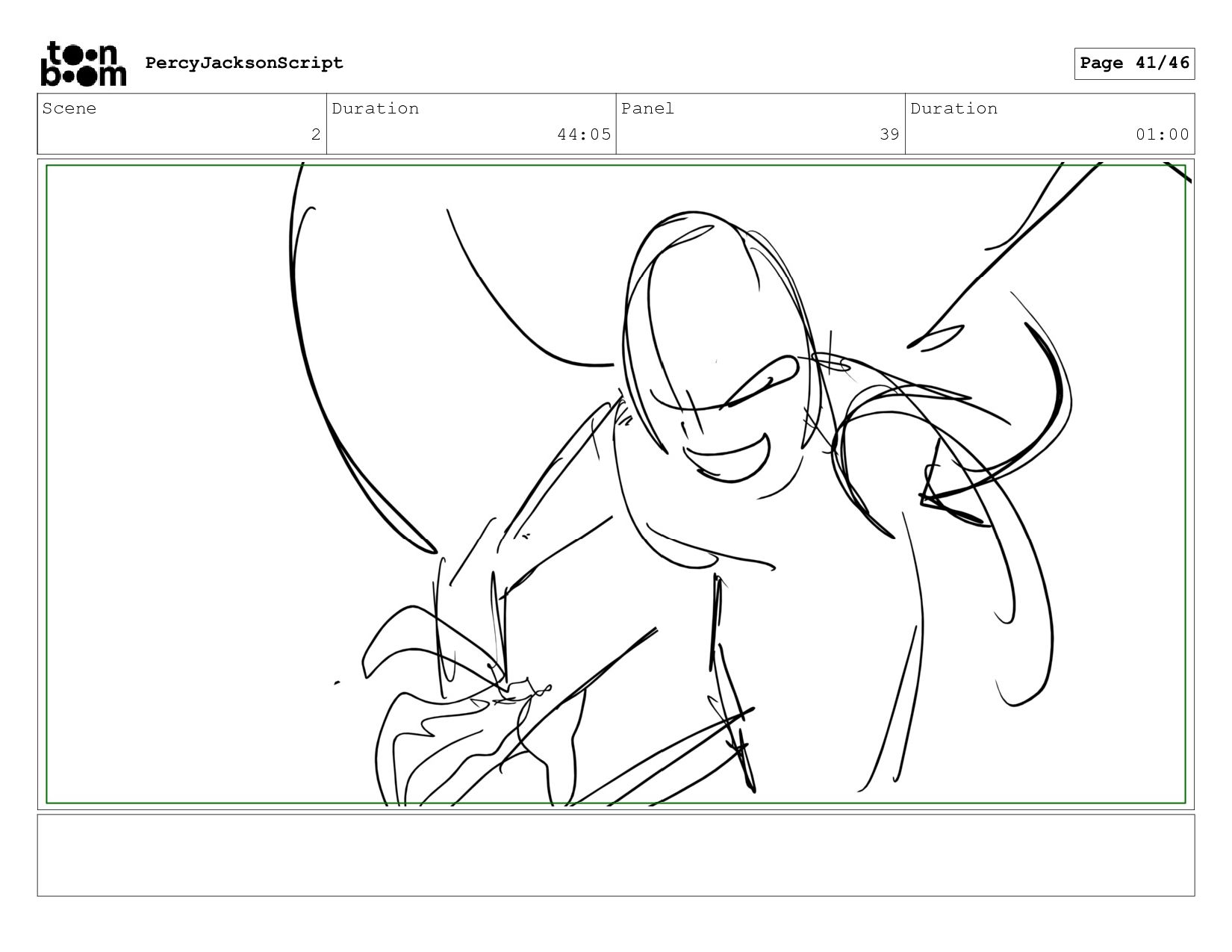Click the panel duration value 01:00

click(1163, 134)
